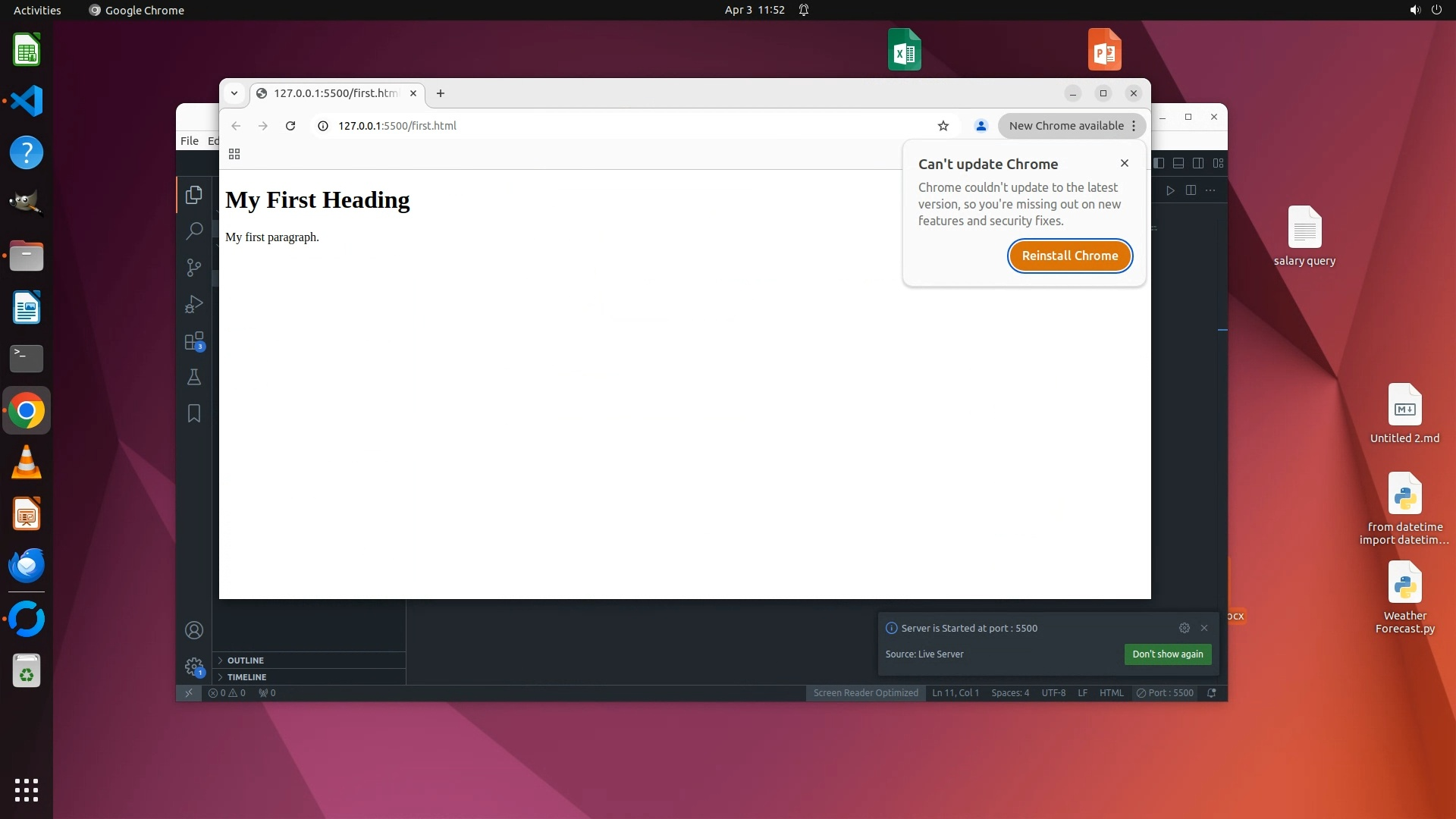Expand the OUTLINE section
1456x819 pixels.
[x=245, y=661]
